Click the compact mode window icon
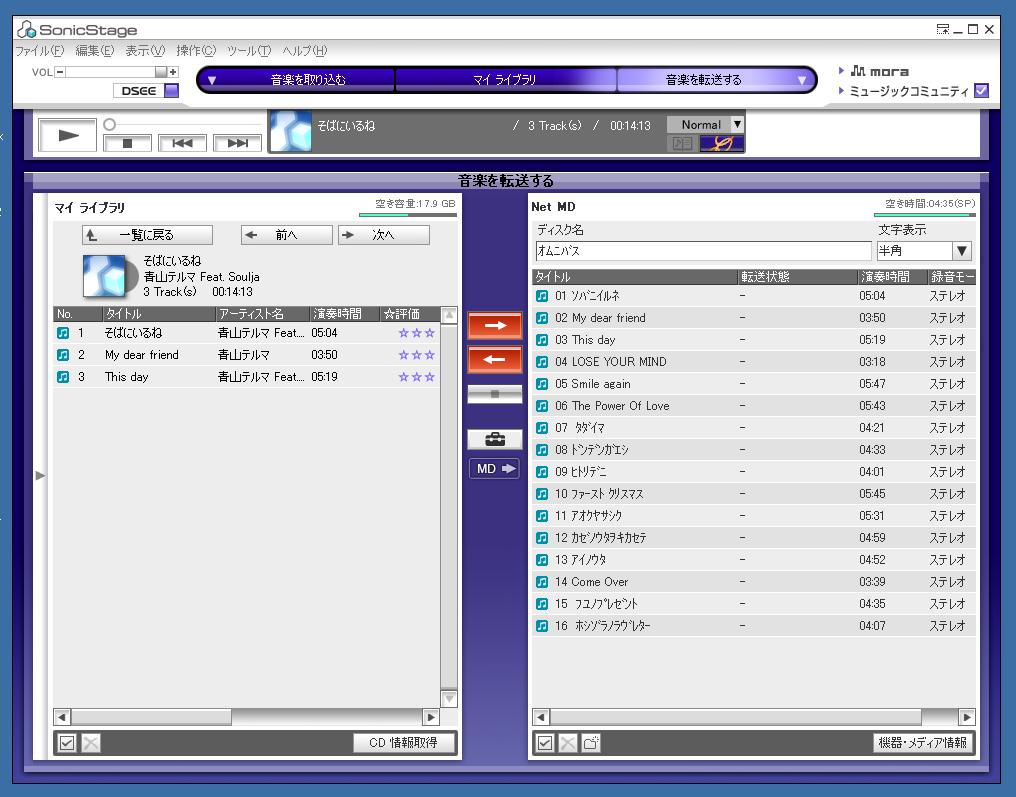Screen dimensions: 1016x797 (x=943, y=29)
